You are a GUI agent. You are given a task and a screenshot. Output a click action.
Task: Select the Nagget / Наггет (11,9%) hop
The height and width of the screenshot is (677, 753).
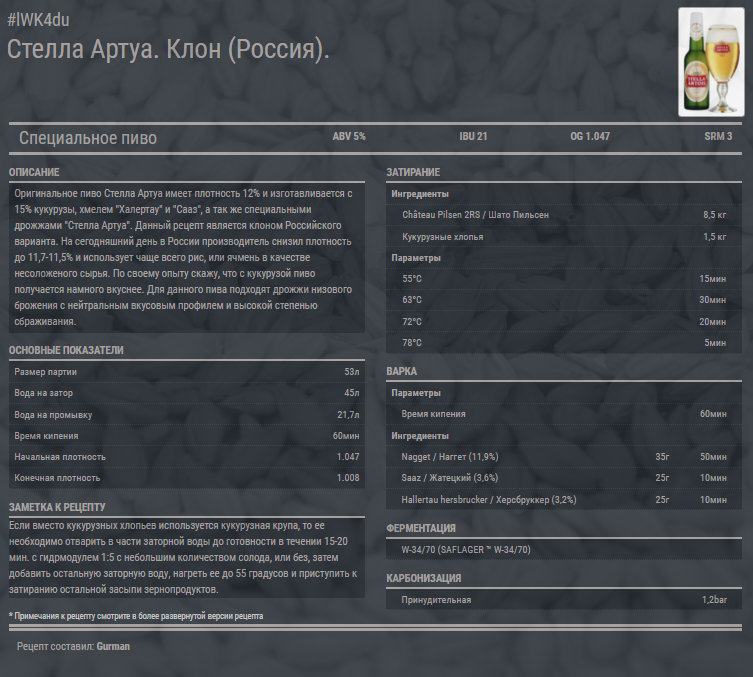click(x=450, y=457)
